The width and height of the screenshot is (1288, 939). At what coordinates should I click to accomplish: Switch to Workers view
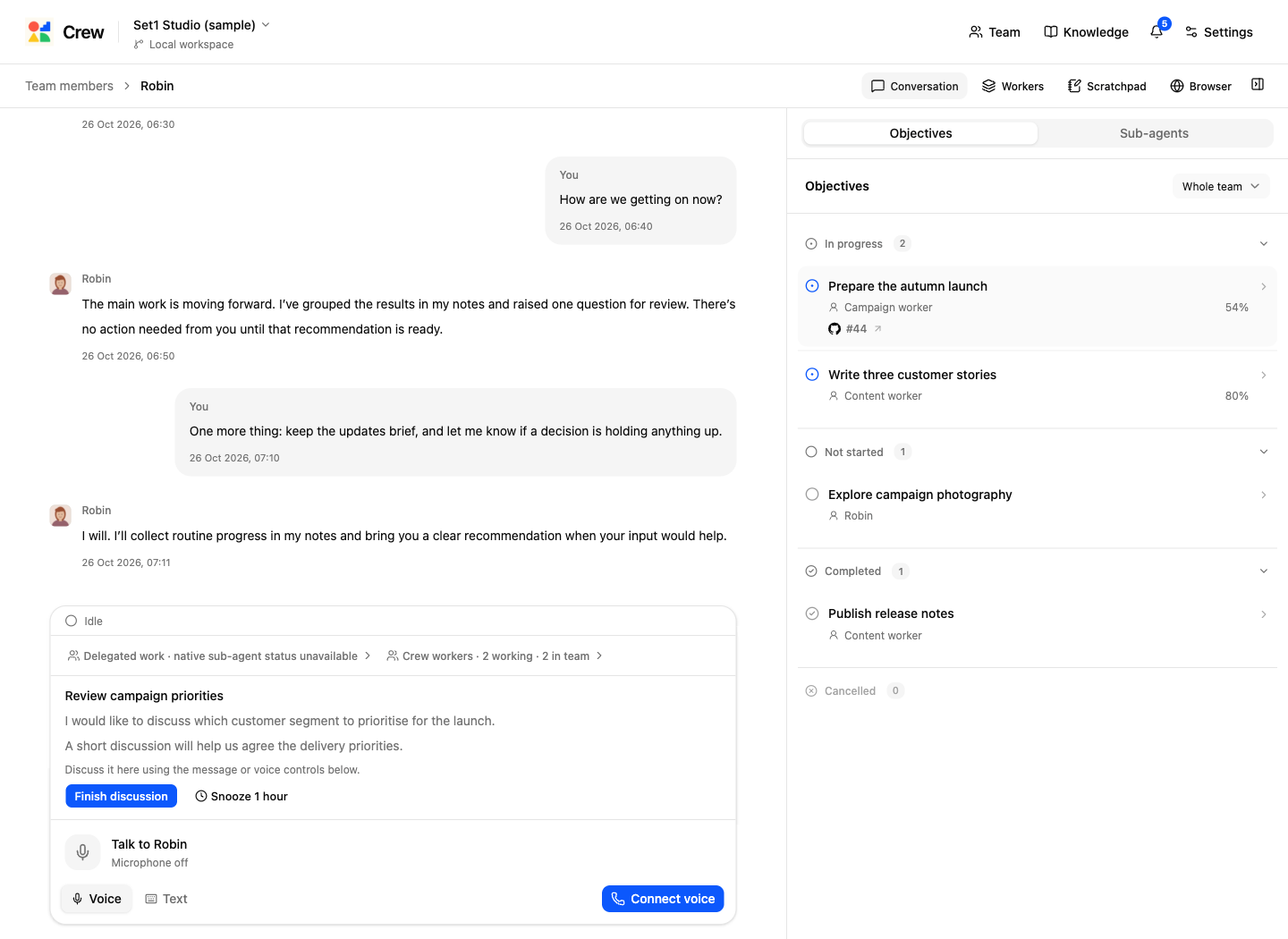pyautogui.click(x=1013, y=86)
